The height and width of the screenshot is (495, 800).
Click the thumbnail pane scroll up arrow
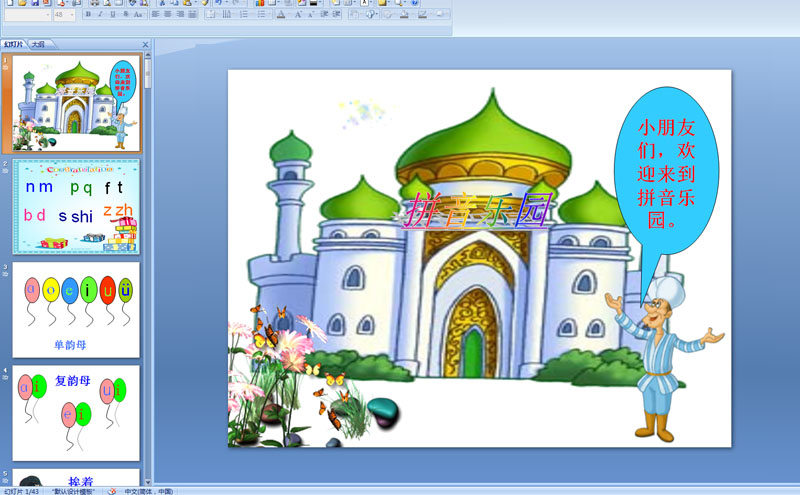[148, 54]
